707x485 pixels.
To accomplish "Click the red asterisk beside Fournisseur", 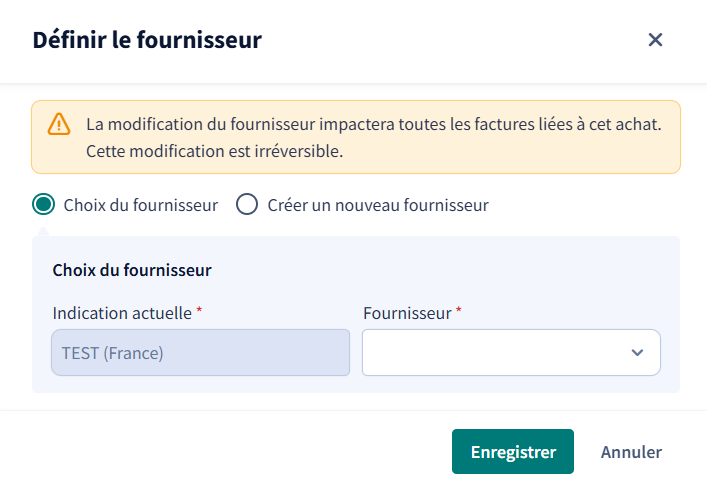I will (459, 310).
